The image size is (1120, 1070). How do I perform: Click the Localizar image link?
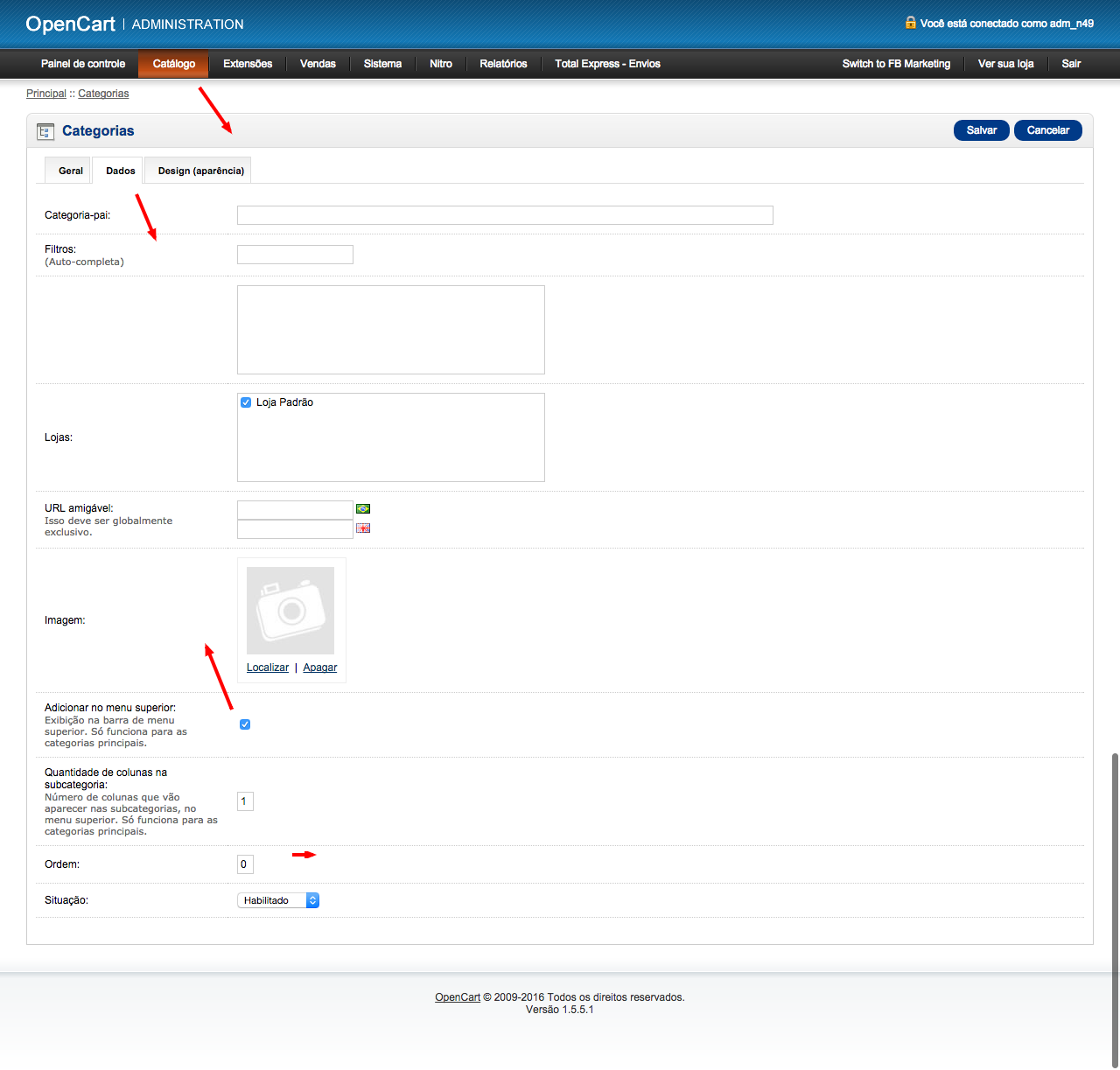(x=267, y=668)
